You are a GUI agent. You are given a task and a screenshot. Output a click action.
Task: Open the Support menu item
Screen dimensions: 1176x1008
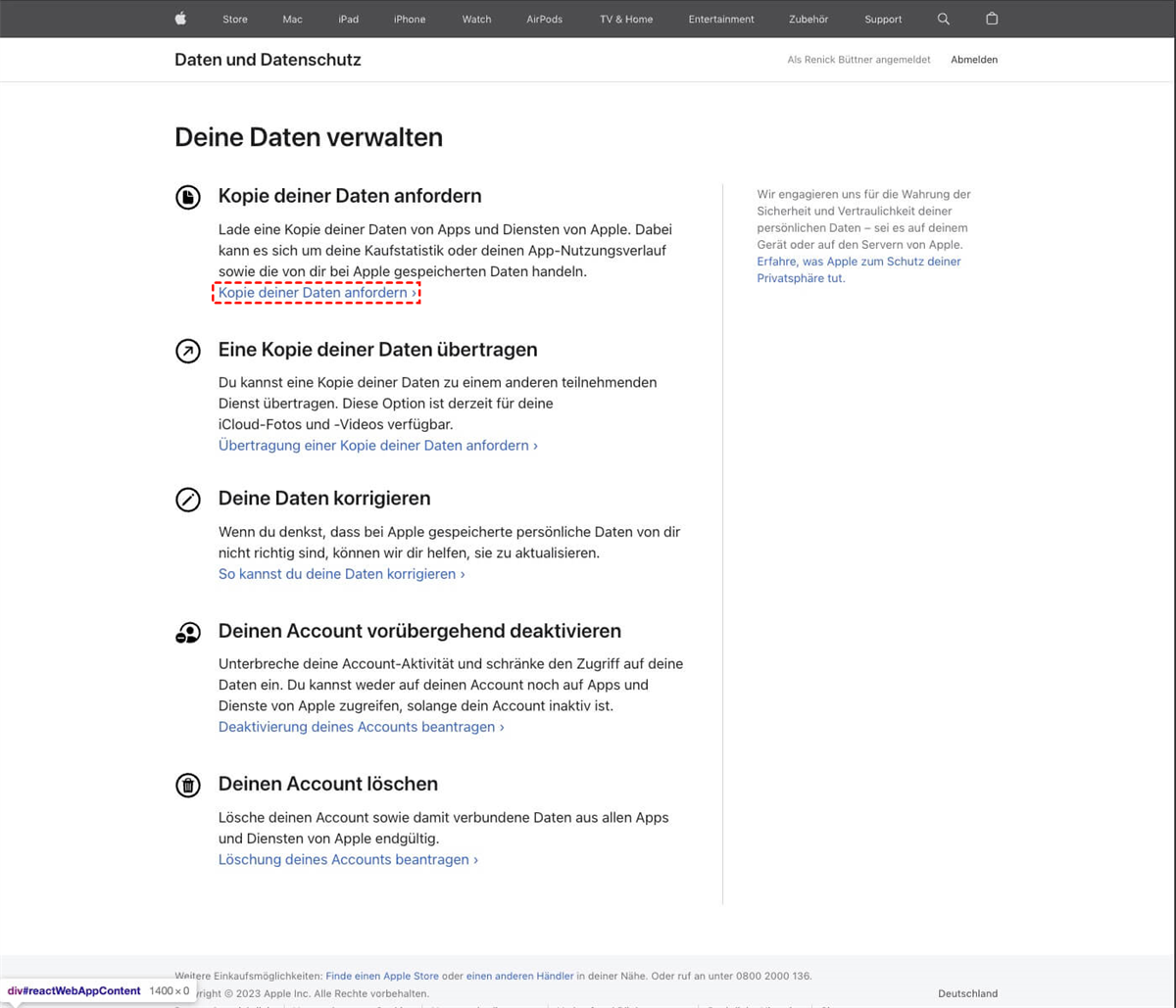click(x=883, y=20)
